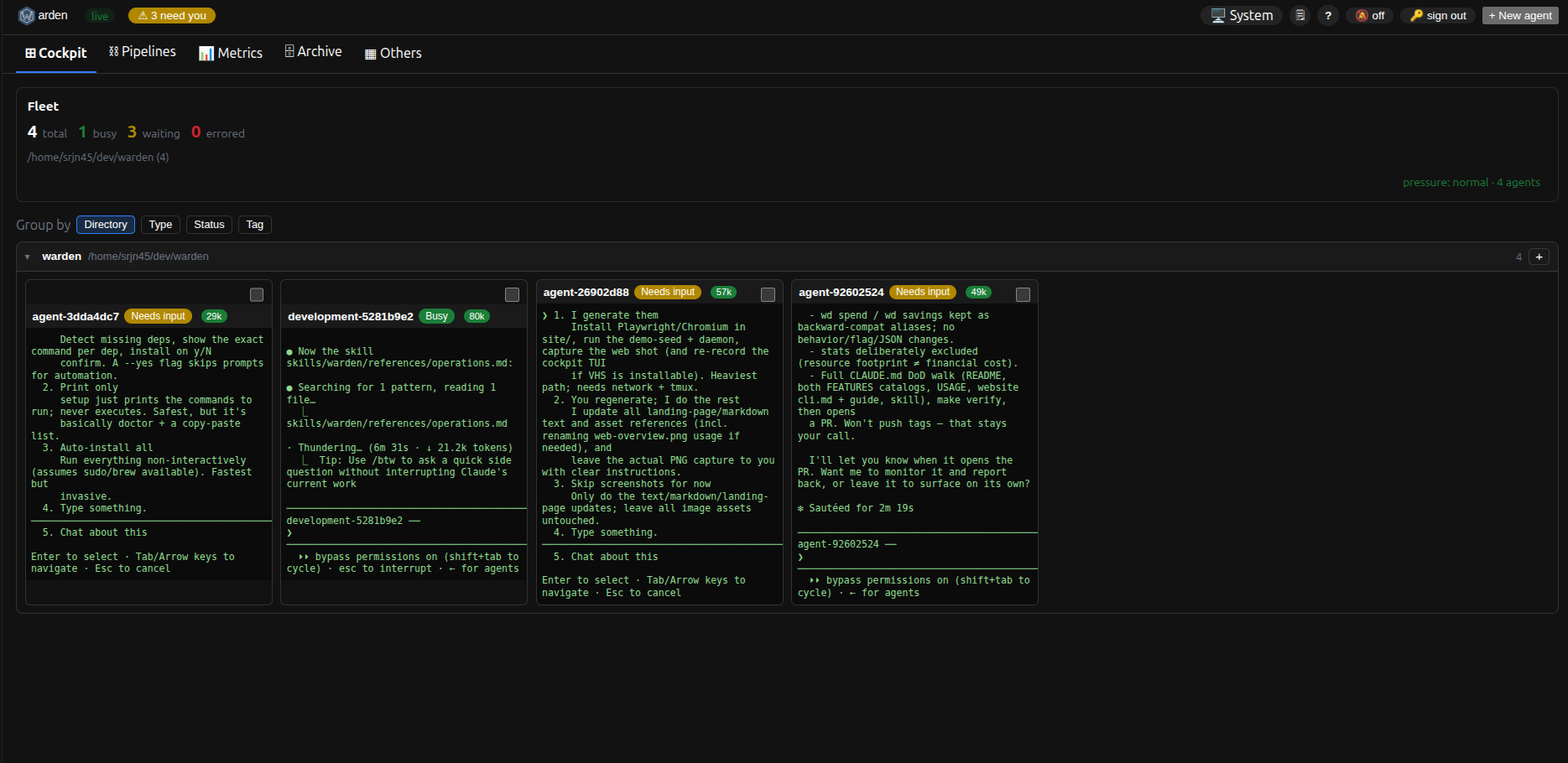
Task: Click the 1 busy fleet count
Action: 97,132
